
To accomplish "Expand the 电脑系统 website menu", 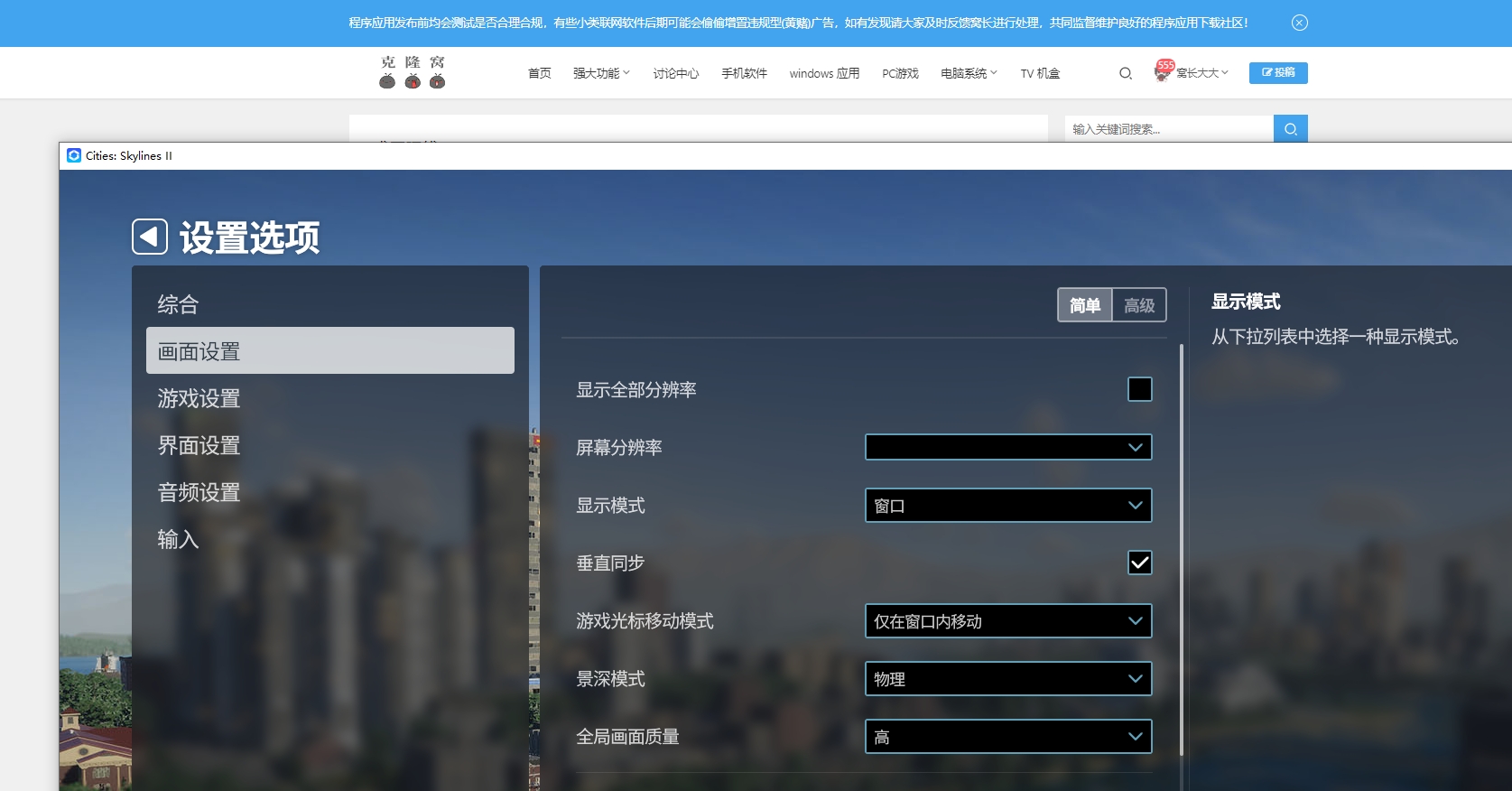I will pos(969,73).
